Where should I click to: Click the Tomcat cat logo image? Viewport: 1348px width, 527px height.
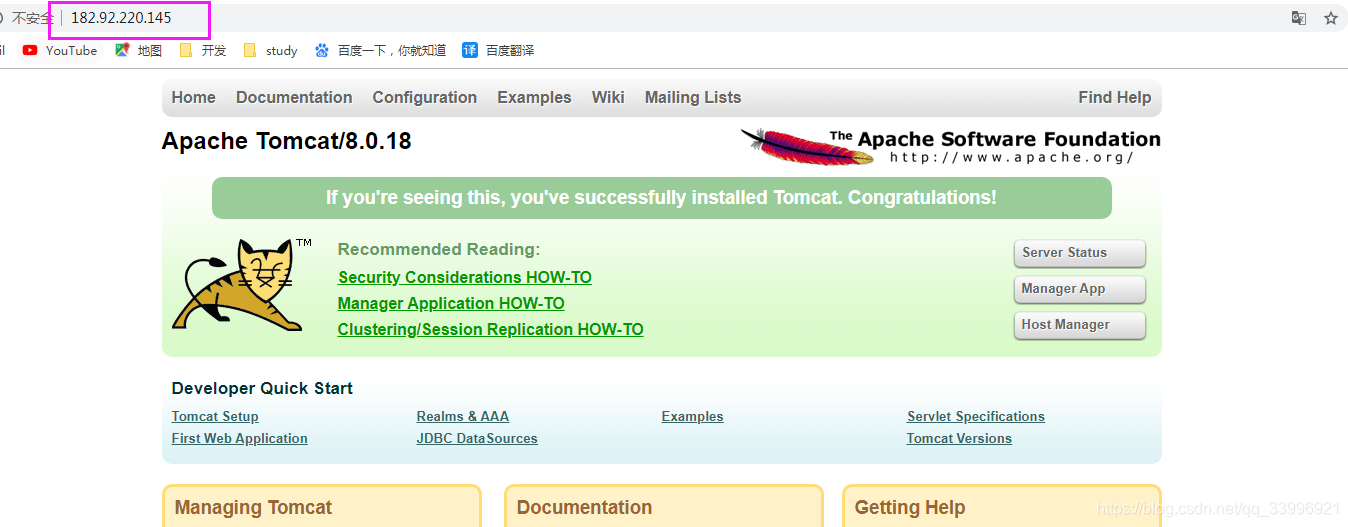[243, 284]
